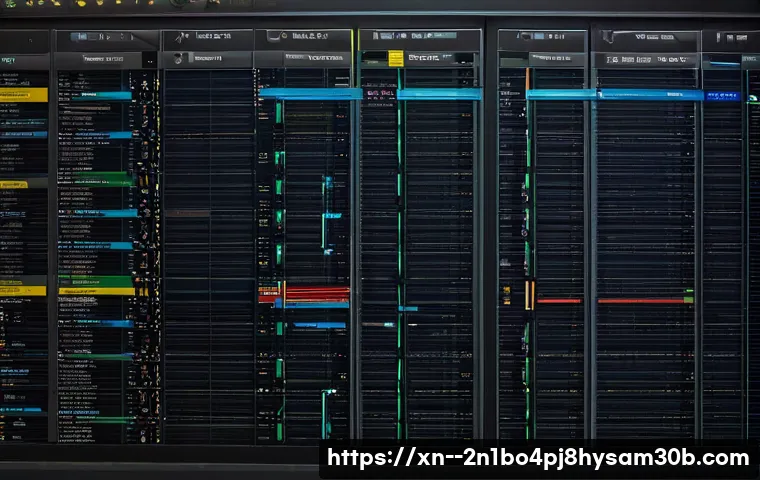Select the yellow icon in the top toolbar

pos(82,4)
